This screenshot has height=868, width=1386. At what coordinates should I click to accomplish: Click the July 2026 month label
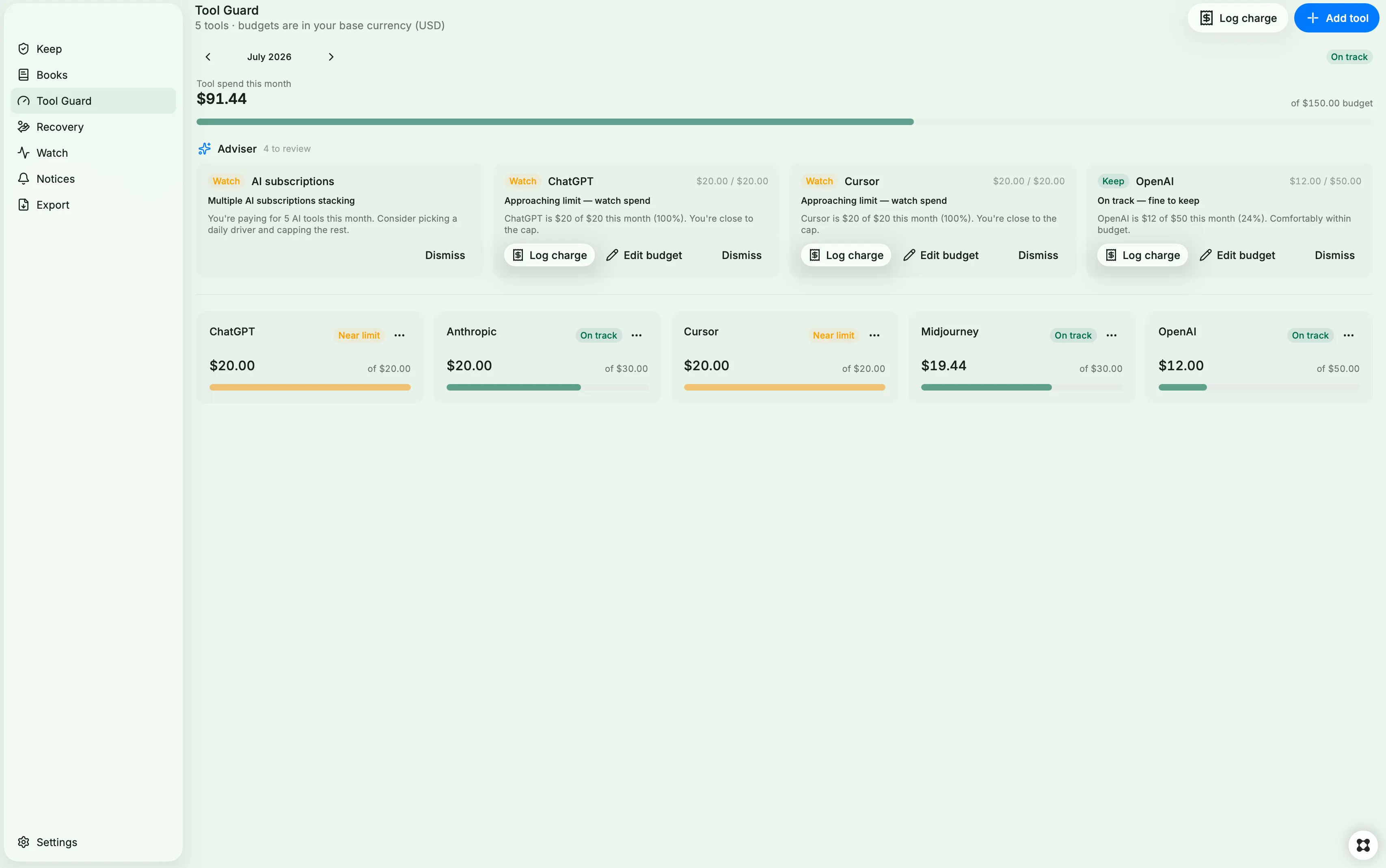[x=269, y=57]
